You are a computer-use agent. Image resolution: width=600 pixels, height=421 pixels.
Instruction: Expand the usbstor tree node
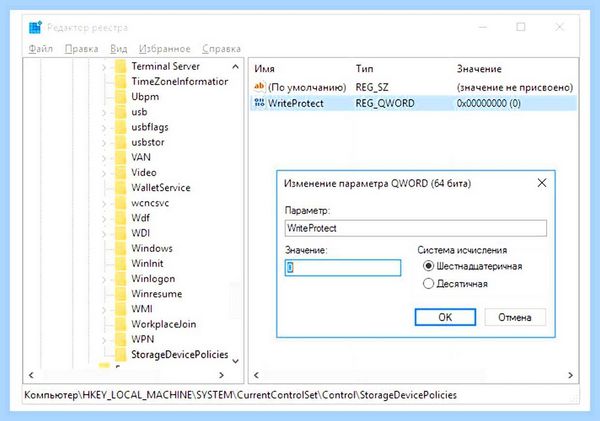point(104,143)
